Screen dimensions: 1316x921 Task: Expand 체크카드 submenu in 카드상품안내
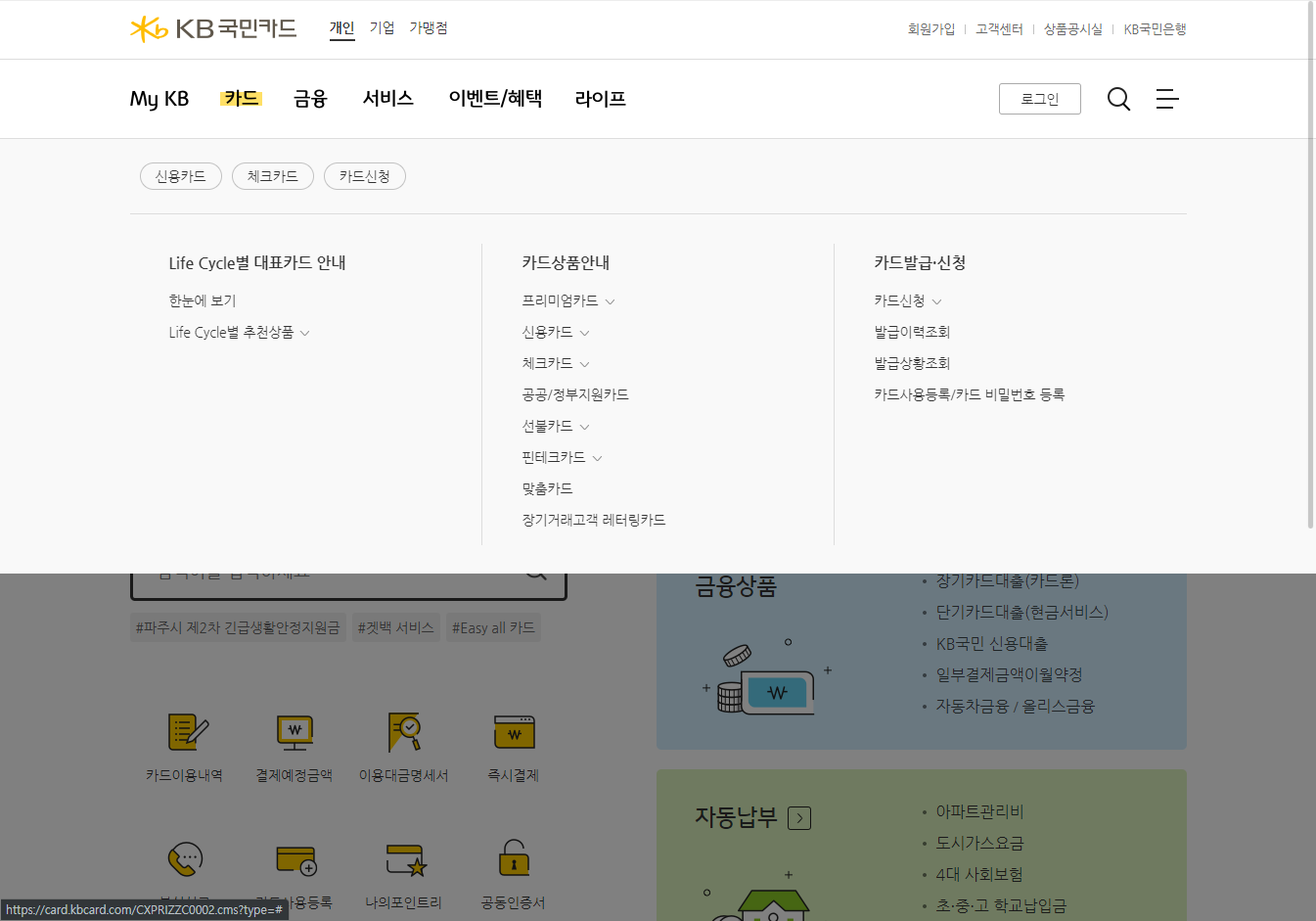coord(585,364)
